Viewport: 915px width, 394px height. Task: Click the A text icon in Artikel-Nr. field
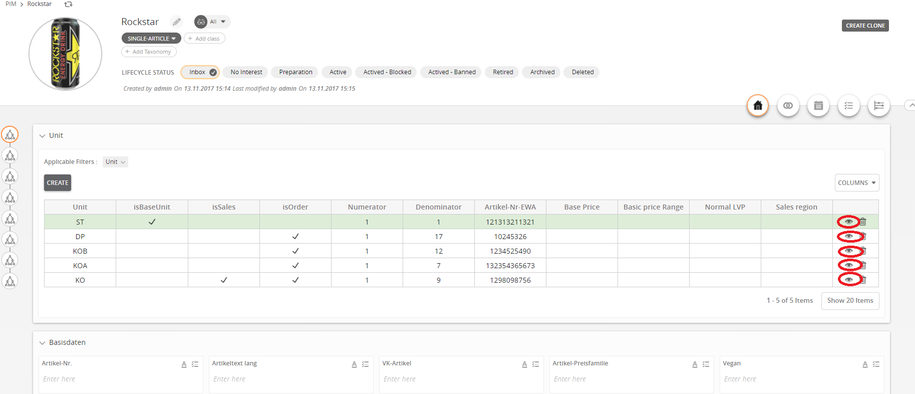point(184,364)
